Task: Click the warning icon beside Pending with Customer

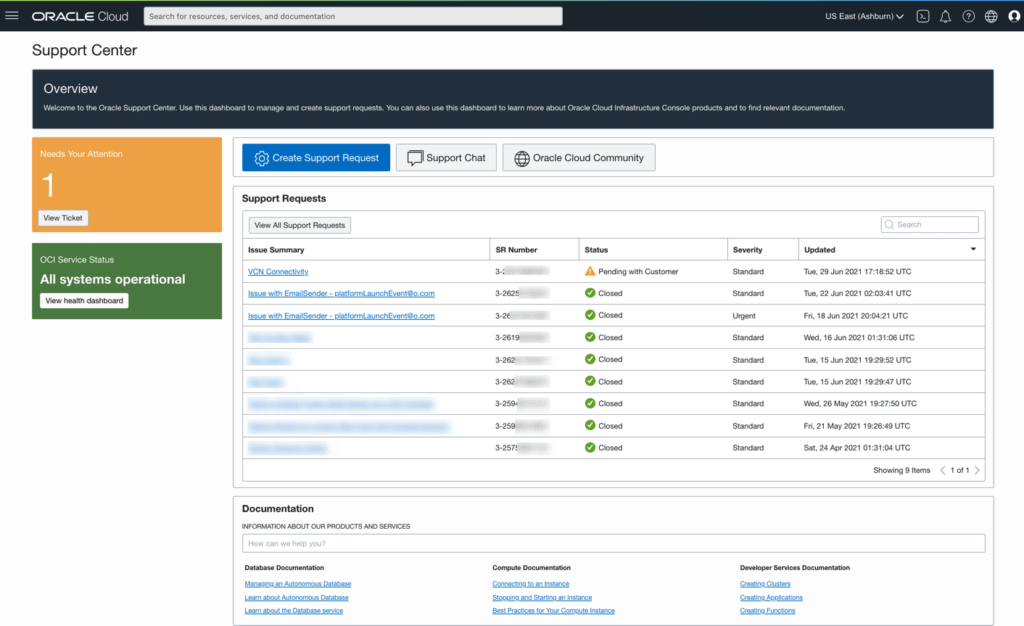Action: (x=590, y=271)
